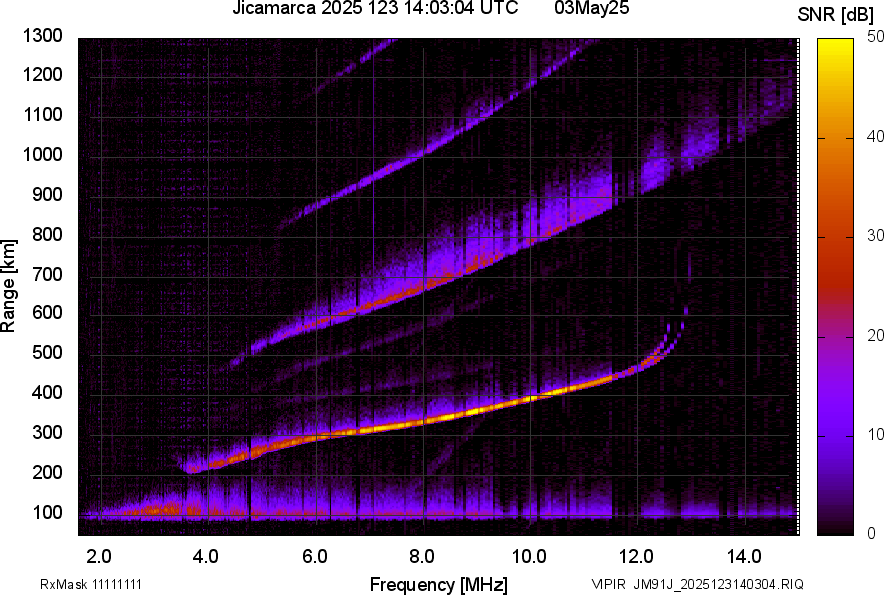This screenshot has height=595, width=884.
Task: Click the VIPIR JM91J filename text
Action: click(697, 584)
